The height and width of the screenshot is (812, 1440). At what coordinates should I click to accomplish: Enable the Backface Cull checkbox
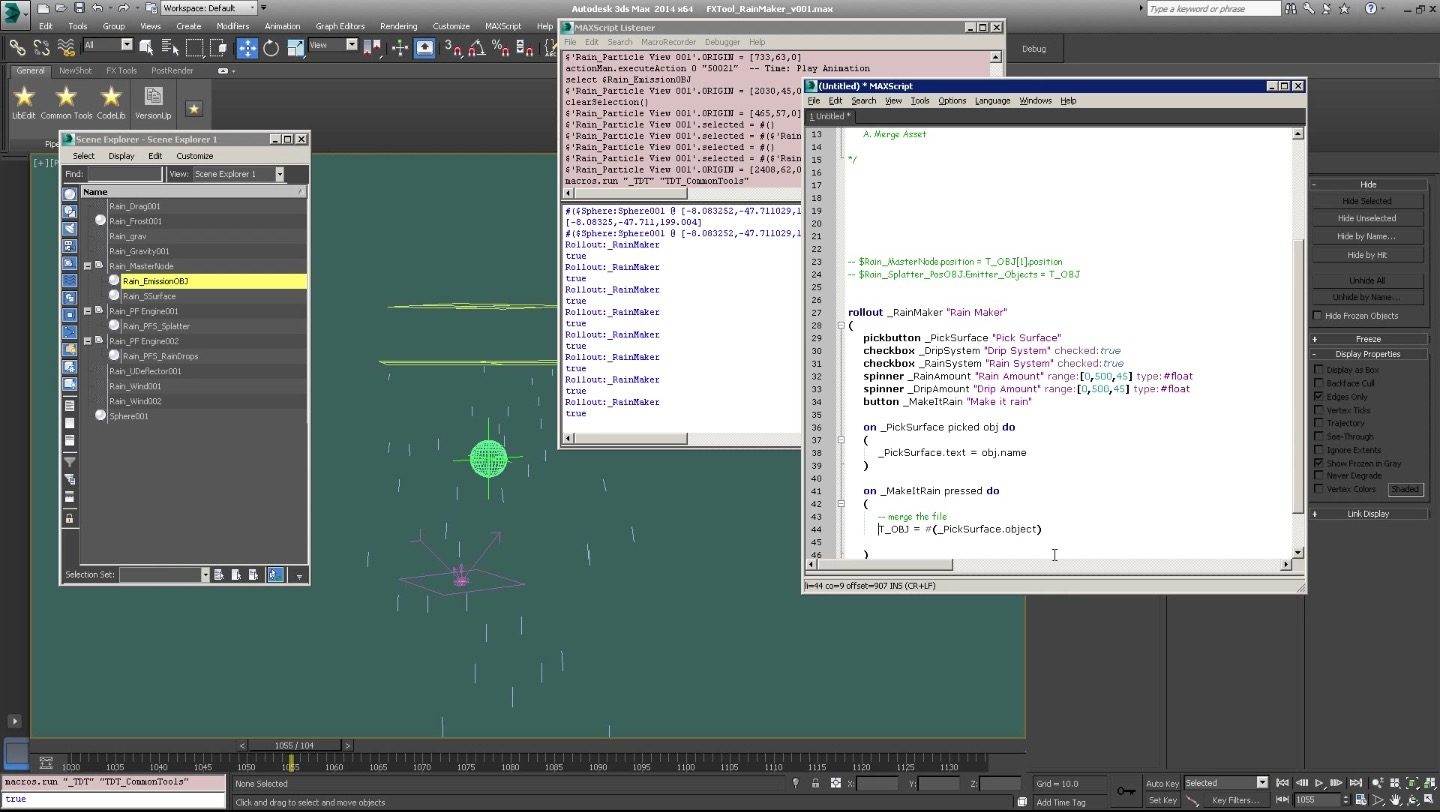[x=1319, y=383]
